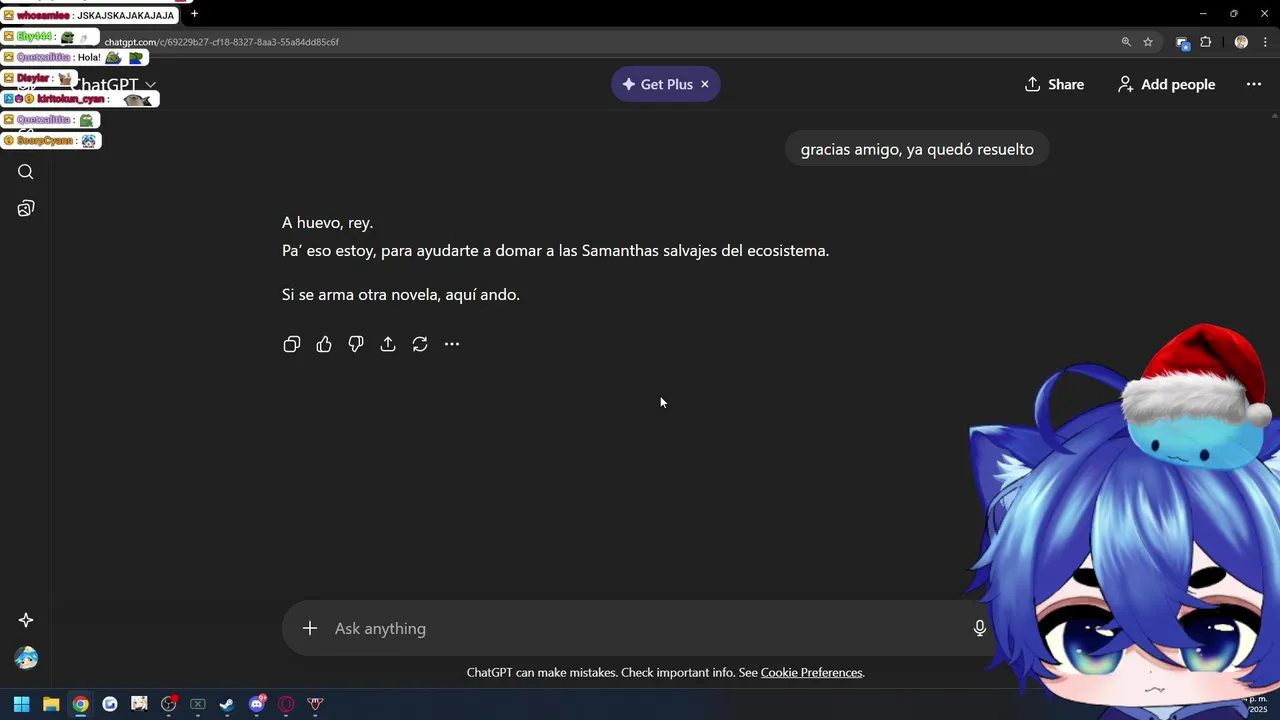Image resolution: width=1280 pixels, height=720 pixels.
Task: Open the Chrome three-dot menu
Action: 1265,42
